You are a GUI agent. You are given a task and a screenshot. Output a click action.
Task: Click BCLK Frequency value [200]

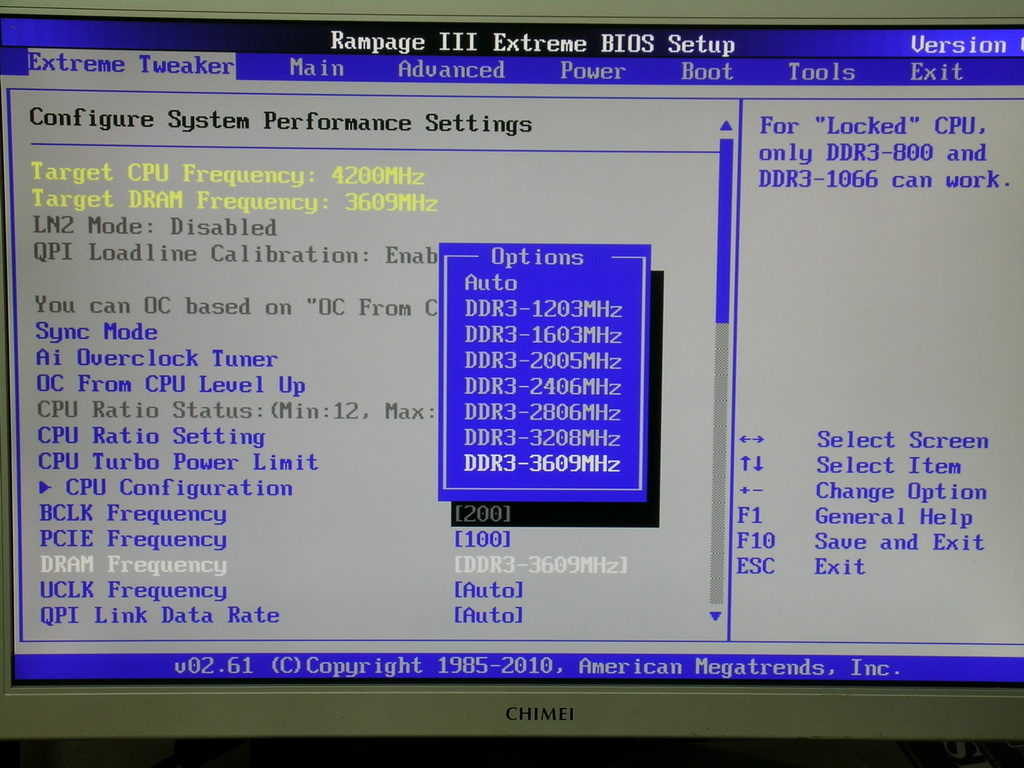(x=483, y=514)
